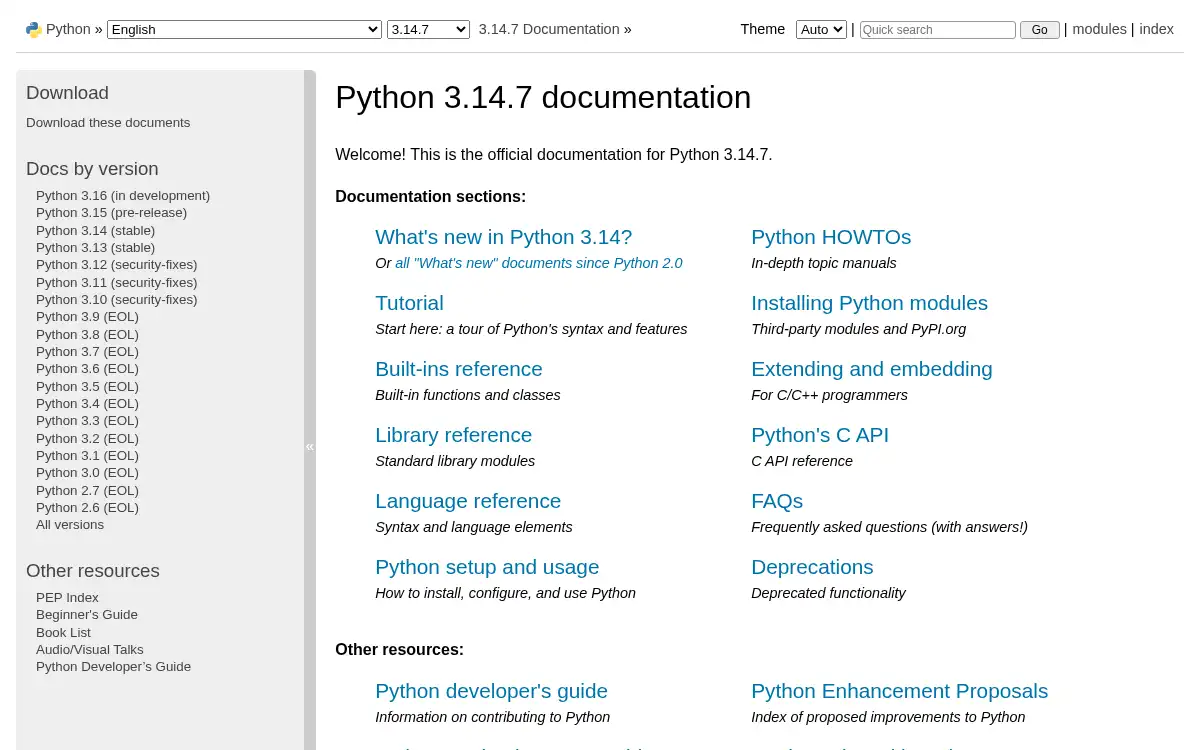This screenshot has width=1200, height=750.
Task: Open Python 3.1 (EOL) docs
Action: click(x=87, y=456)
